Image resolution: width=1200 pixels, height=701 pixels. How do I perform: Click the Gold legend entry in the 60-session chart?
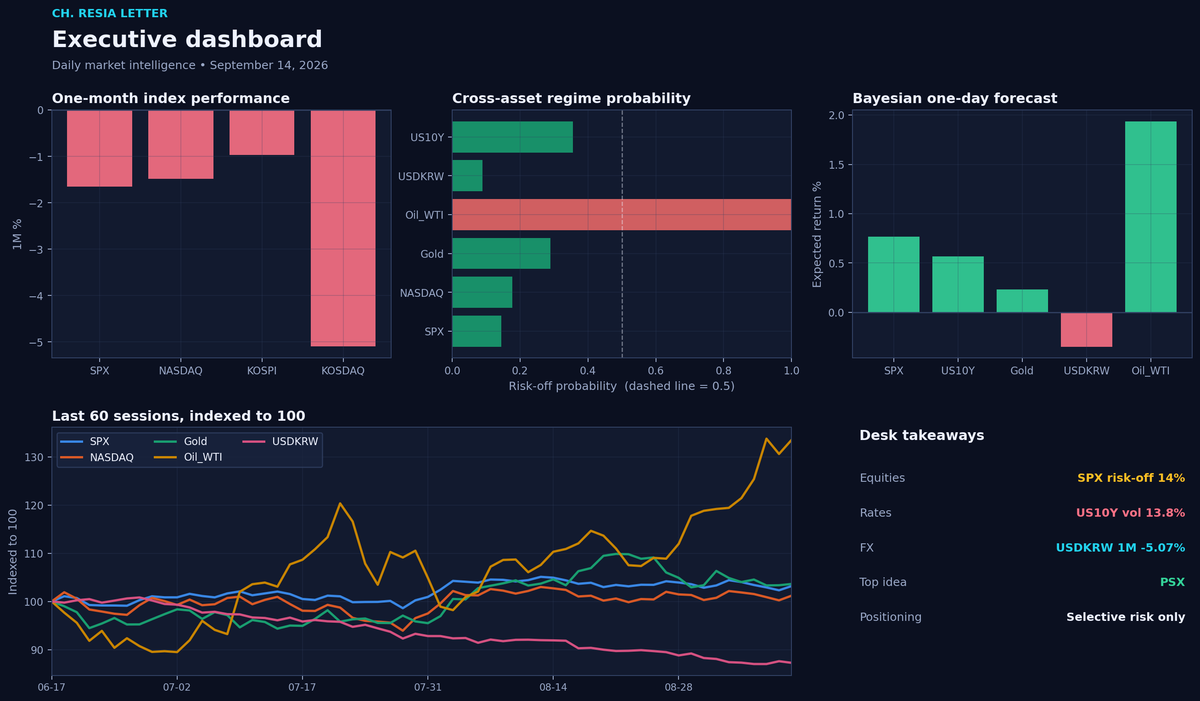[x=182, y=441]
